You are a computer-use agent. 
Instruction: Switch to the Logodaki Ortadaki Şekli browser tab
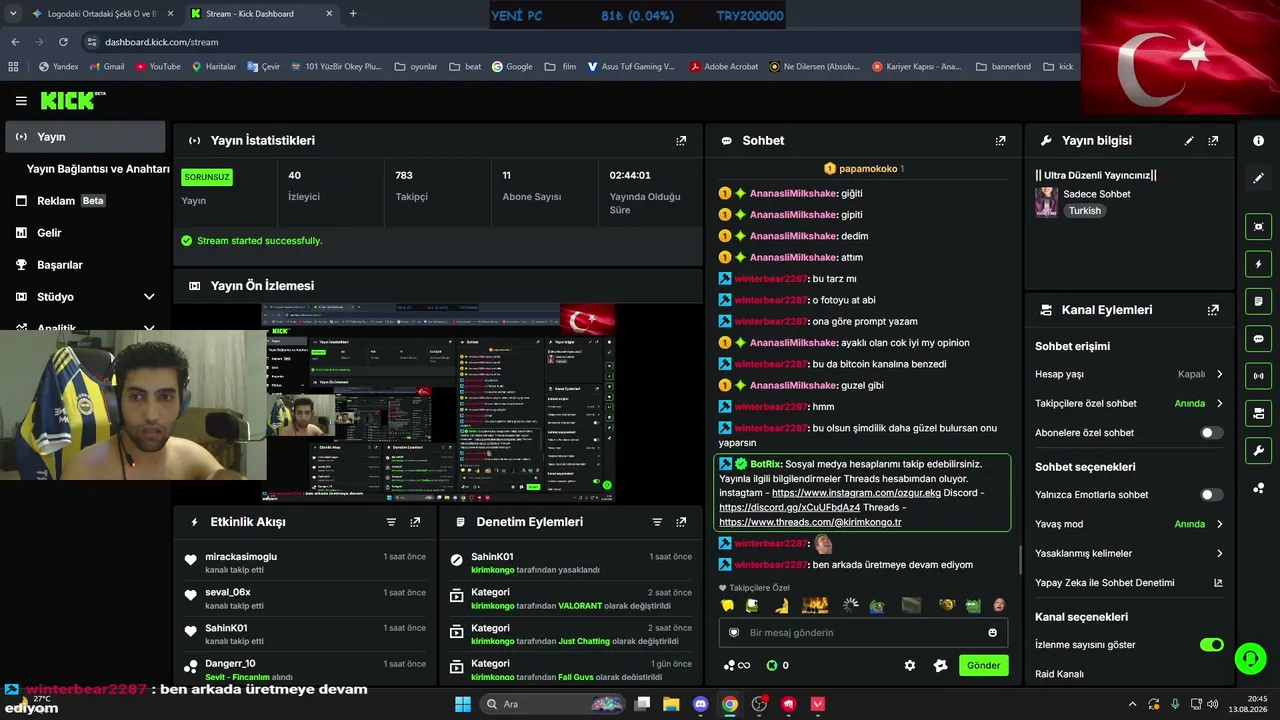click(101, 14)
